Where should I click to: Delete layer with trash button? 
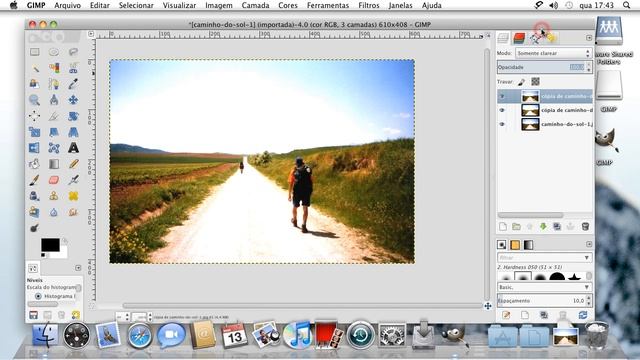point(585,227)
